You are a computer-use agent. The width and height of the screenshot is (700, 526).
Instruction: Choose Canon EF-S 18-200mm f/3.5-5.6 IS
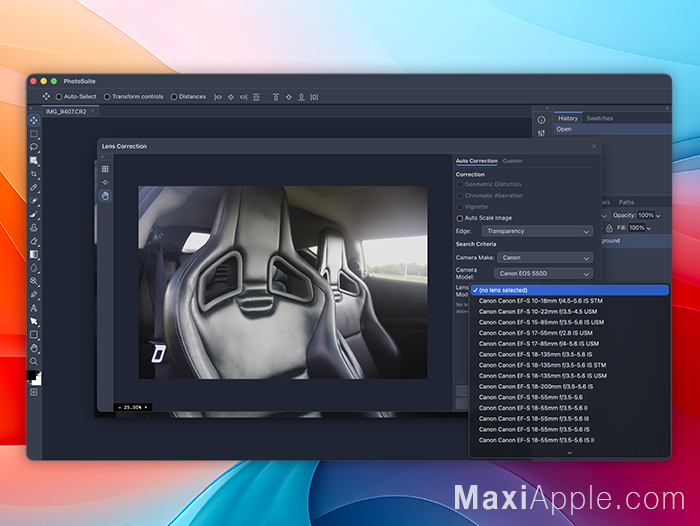coord(570,387)
